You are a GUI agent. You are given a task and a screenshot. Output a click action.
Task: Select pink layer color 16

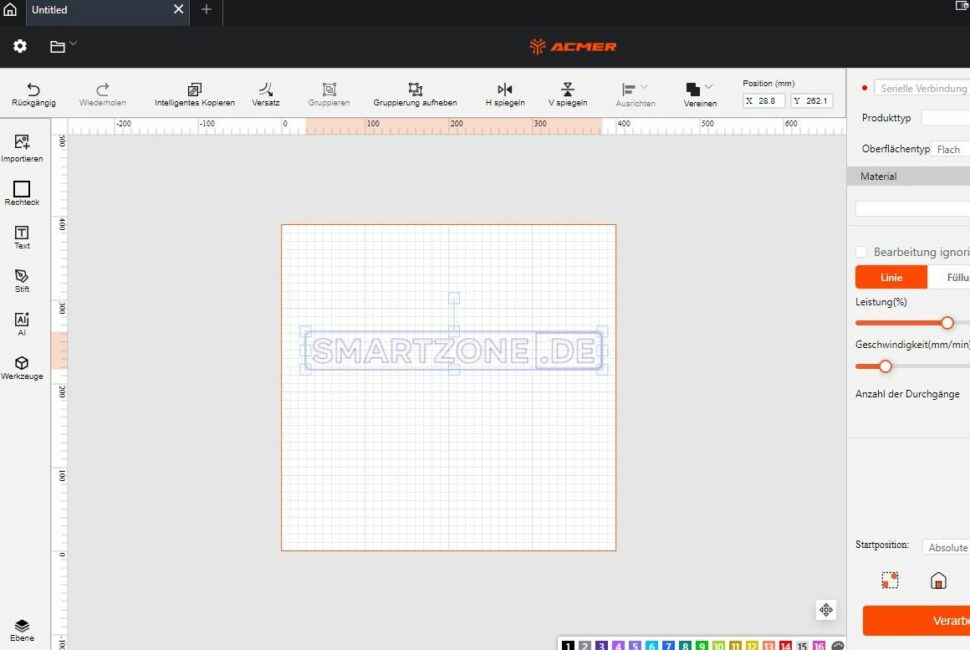tap(818, 645)
